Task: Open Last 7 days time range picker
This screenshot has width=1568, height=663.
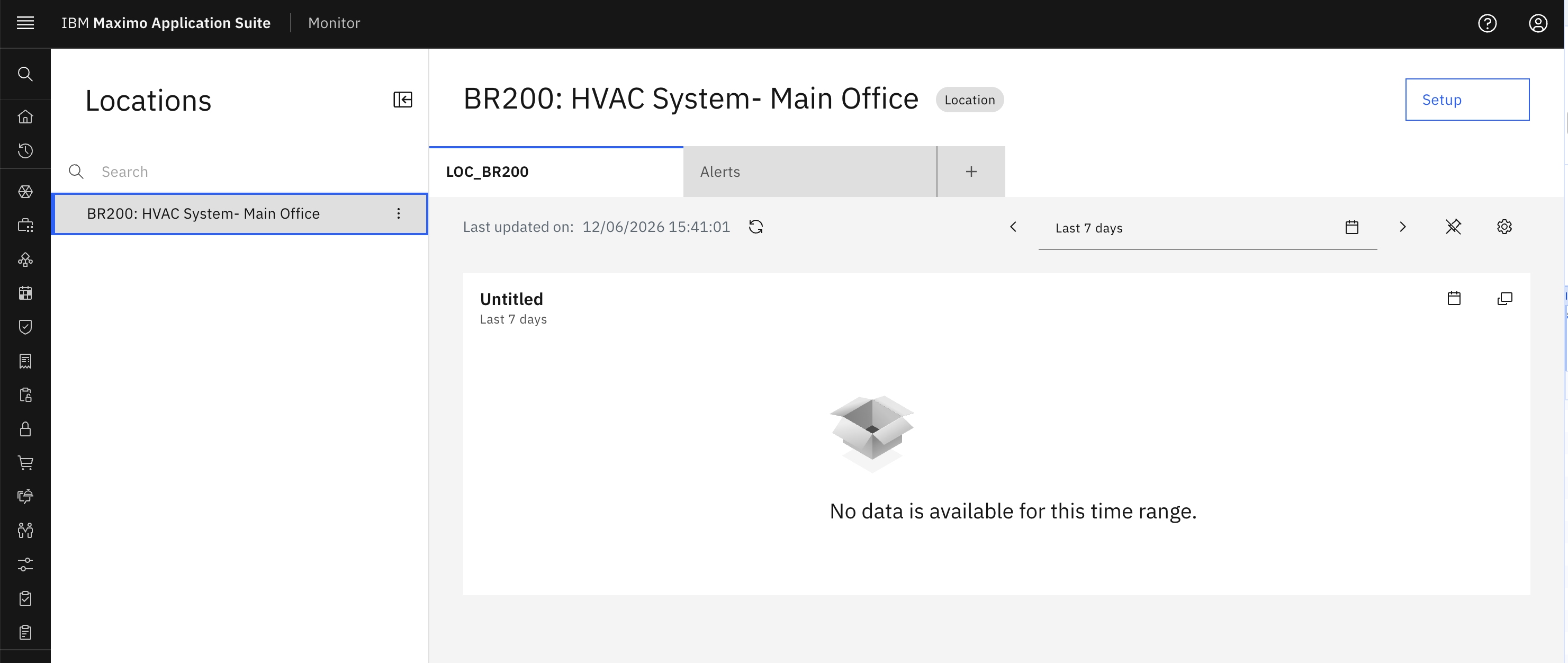Action: (x=1207, y=228)
